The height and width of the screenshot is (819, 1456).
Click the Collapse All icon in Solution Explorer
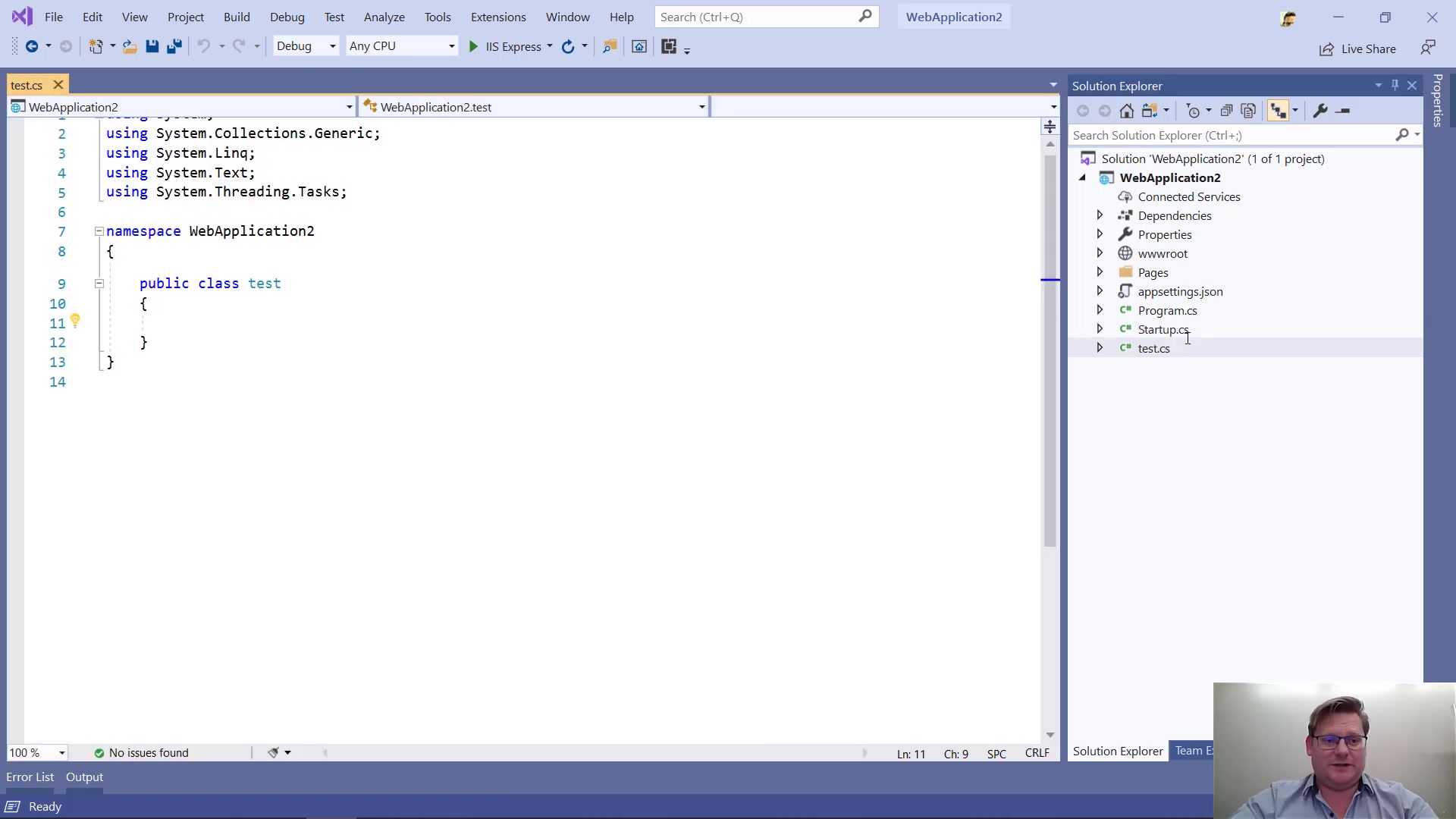[1226, 111]
